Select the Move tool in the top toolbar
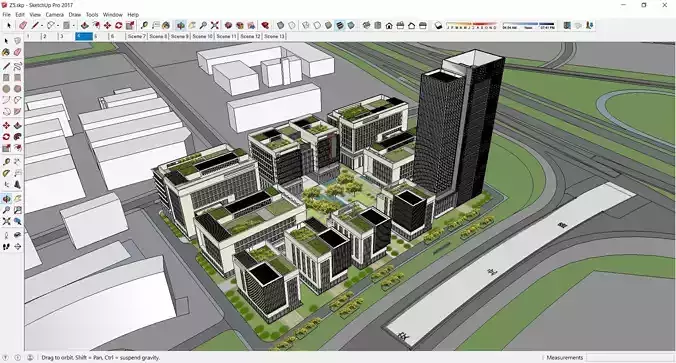The image size is (676, 363). pyautogui.click(x=107, y=25)
